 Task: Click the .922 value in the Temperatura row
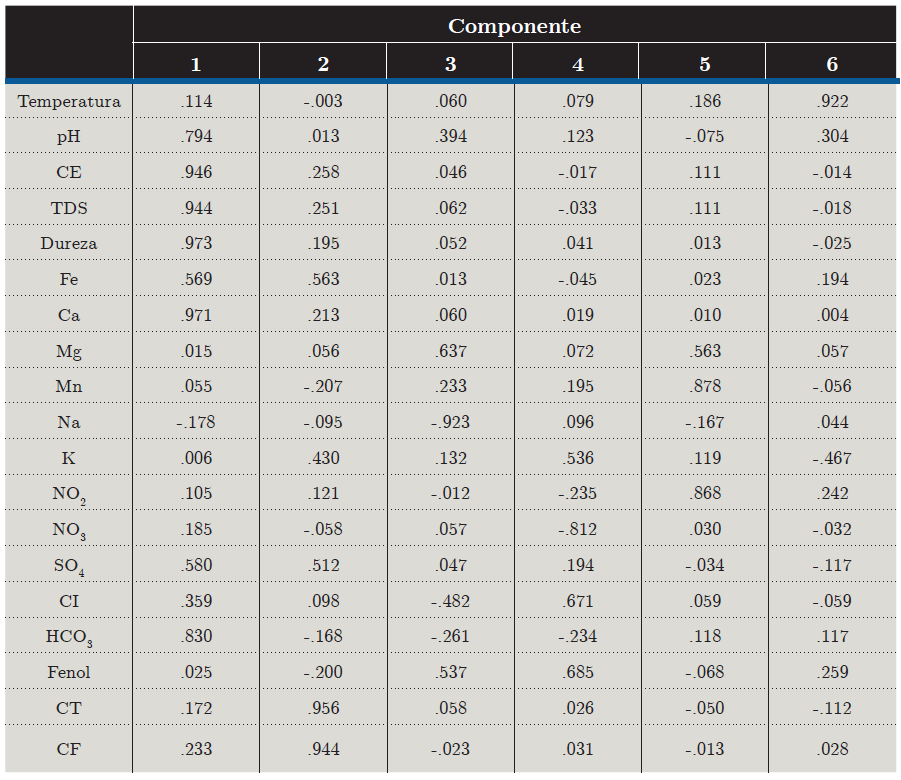[x=832, y=101]
